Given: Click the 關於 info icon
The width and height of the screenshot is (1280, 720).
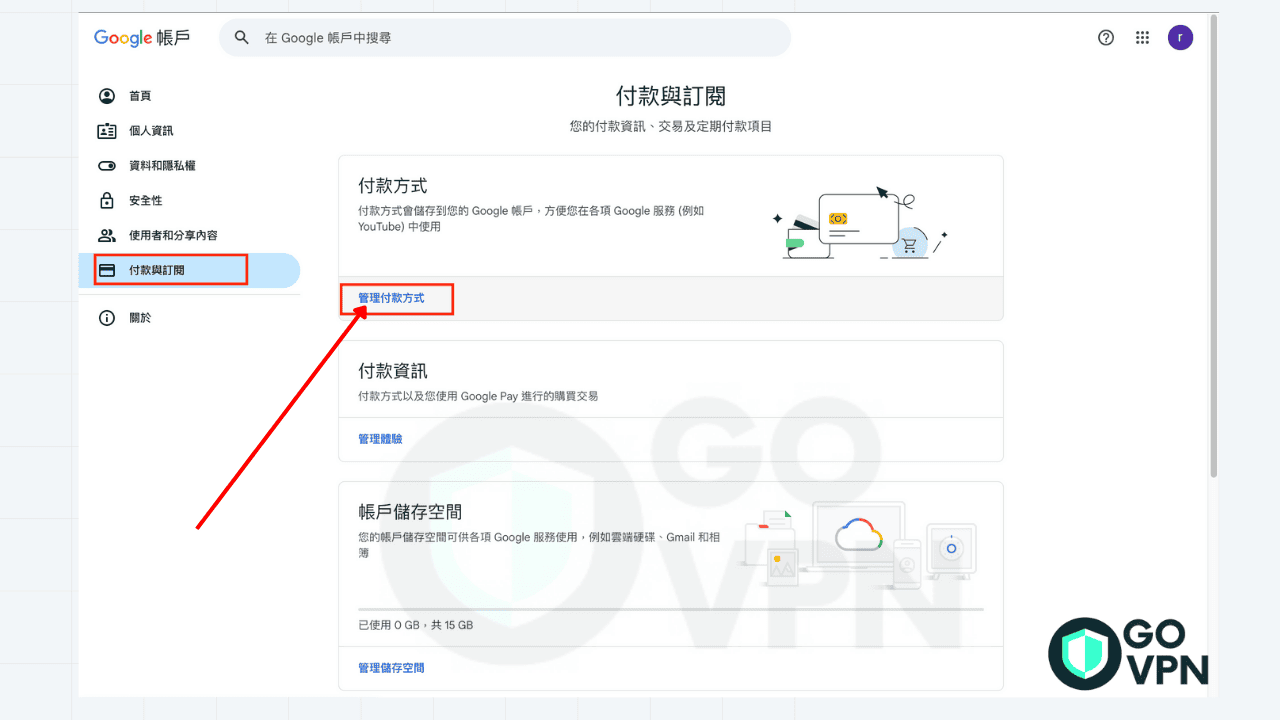Looking at the screenshot, I should pyautogui.click(x=107, y=317).
